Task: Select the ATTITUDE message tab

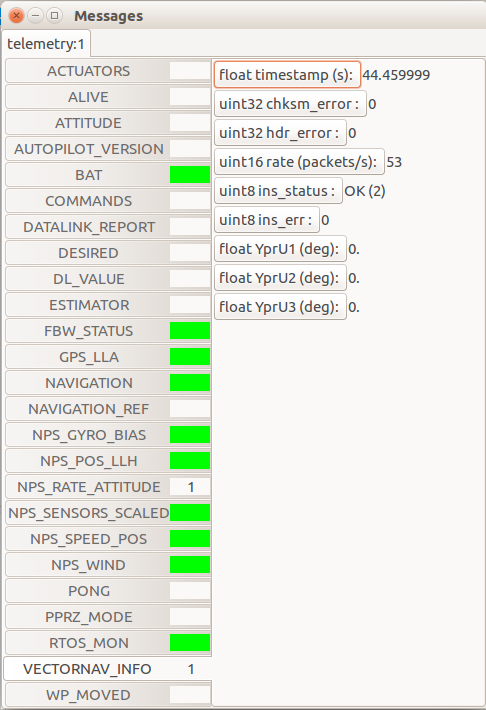Action: [x=108, y=123]
